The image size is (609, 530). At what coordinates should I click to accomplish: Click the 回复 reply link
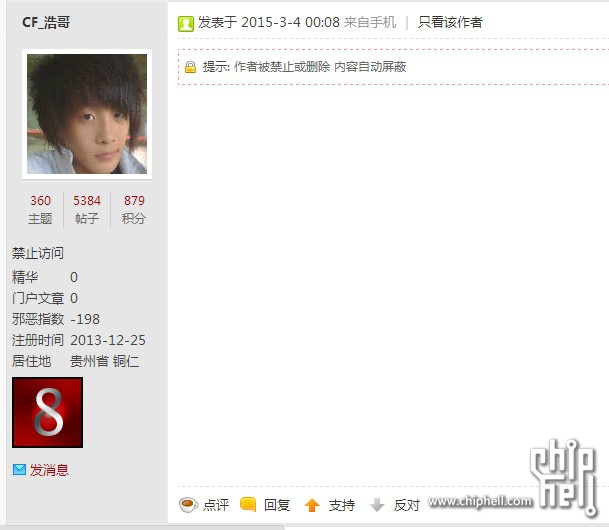277,505
